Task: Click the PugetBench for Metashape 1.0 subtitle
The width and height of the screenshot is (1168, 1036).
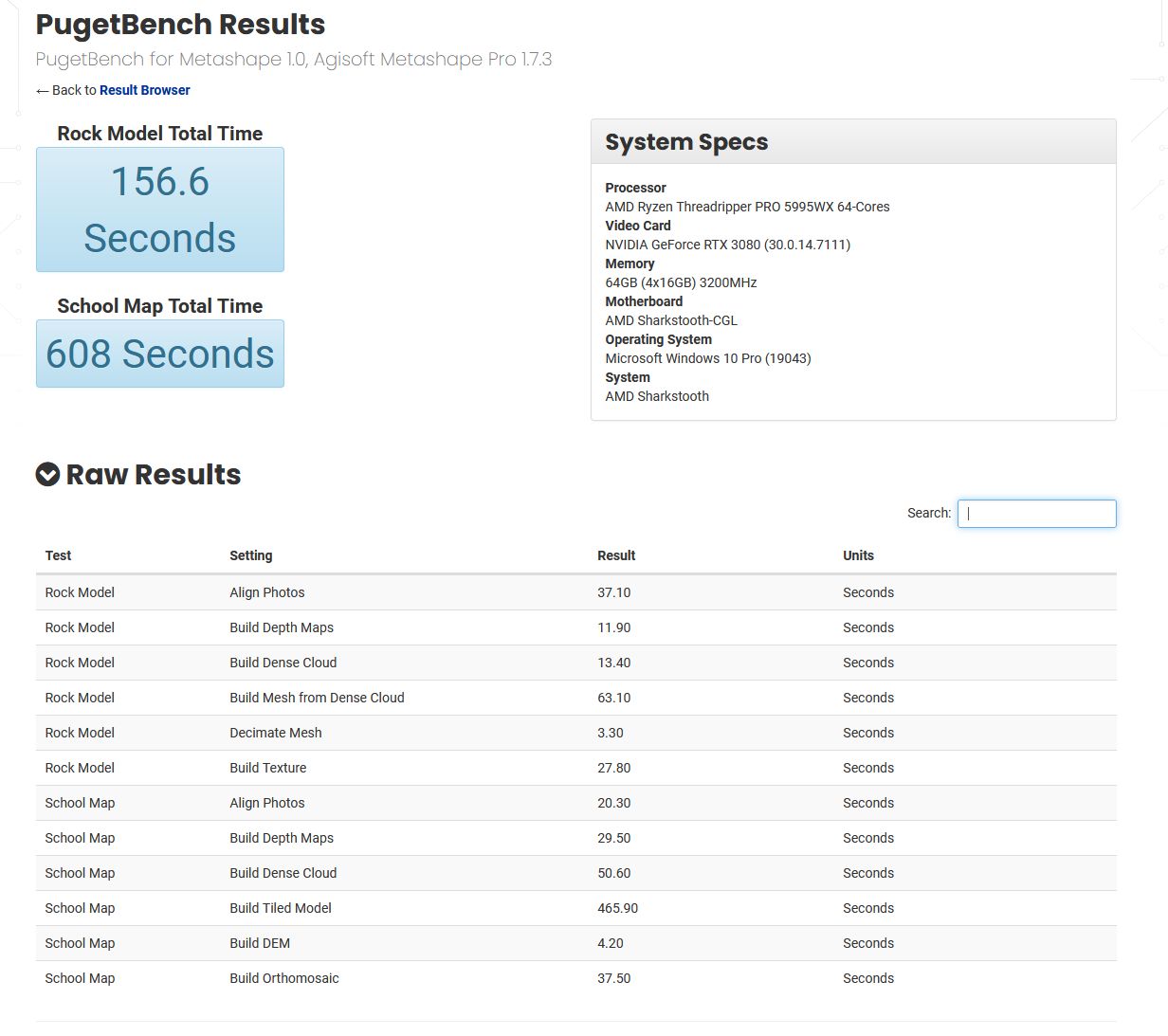Action: (x=294, y=59)
